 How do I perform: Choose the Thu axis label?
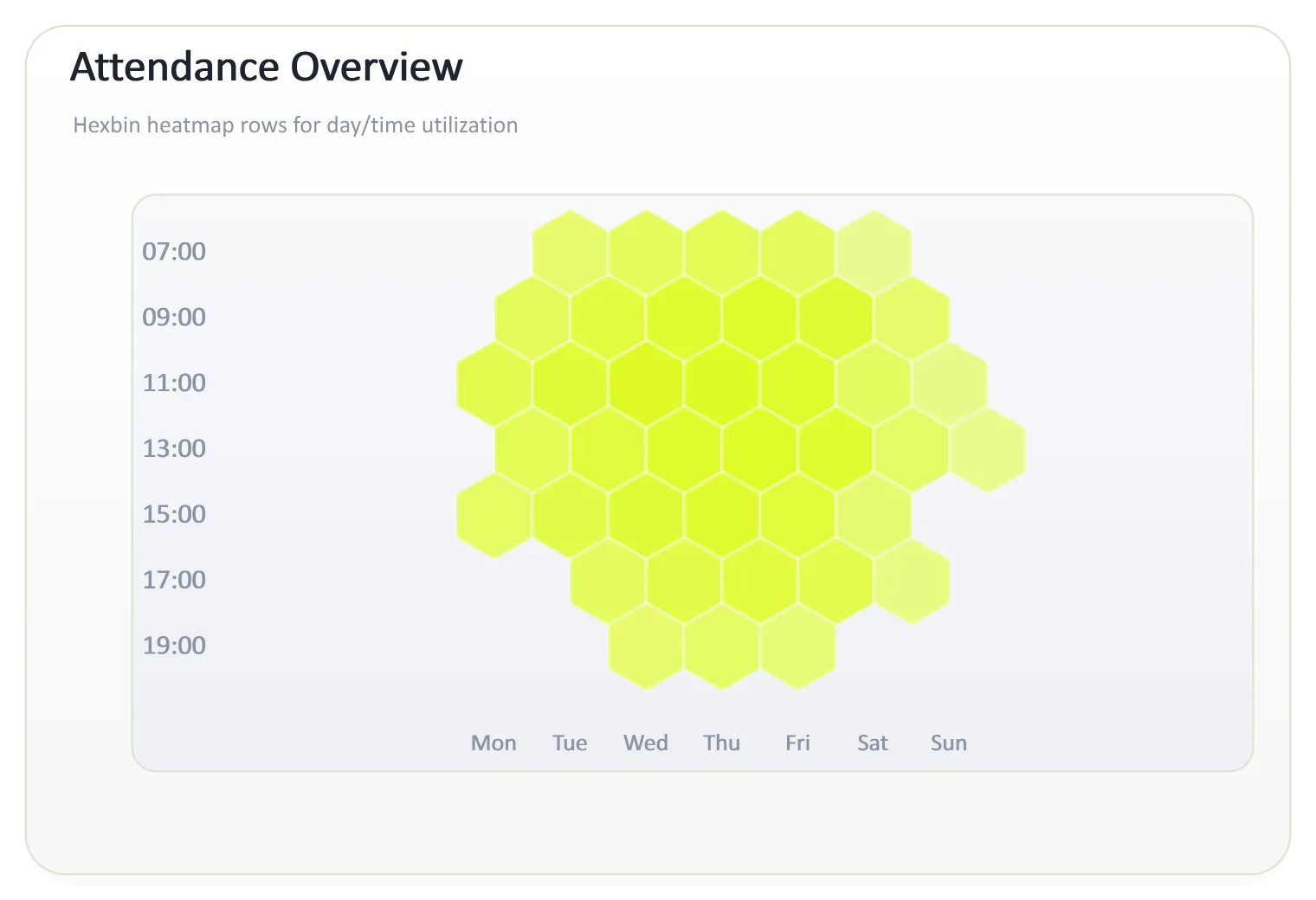pos(722,743)
